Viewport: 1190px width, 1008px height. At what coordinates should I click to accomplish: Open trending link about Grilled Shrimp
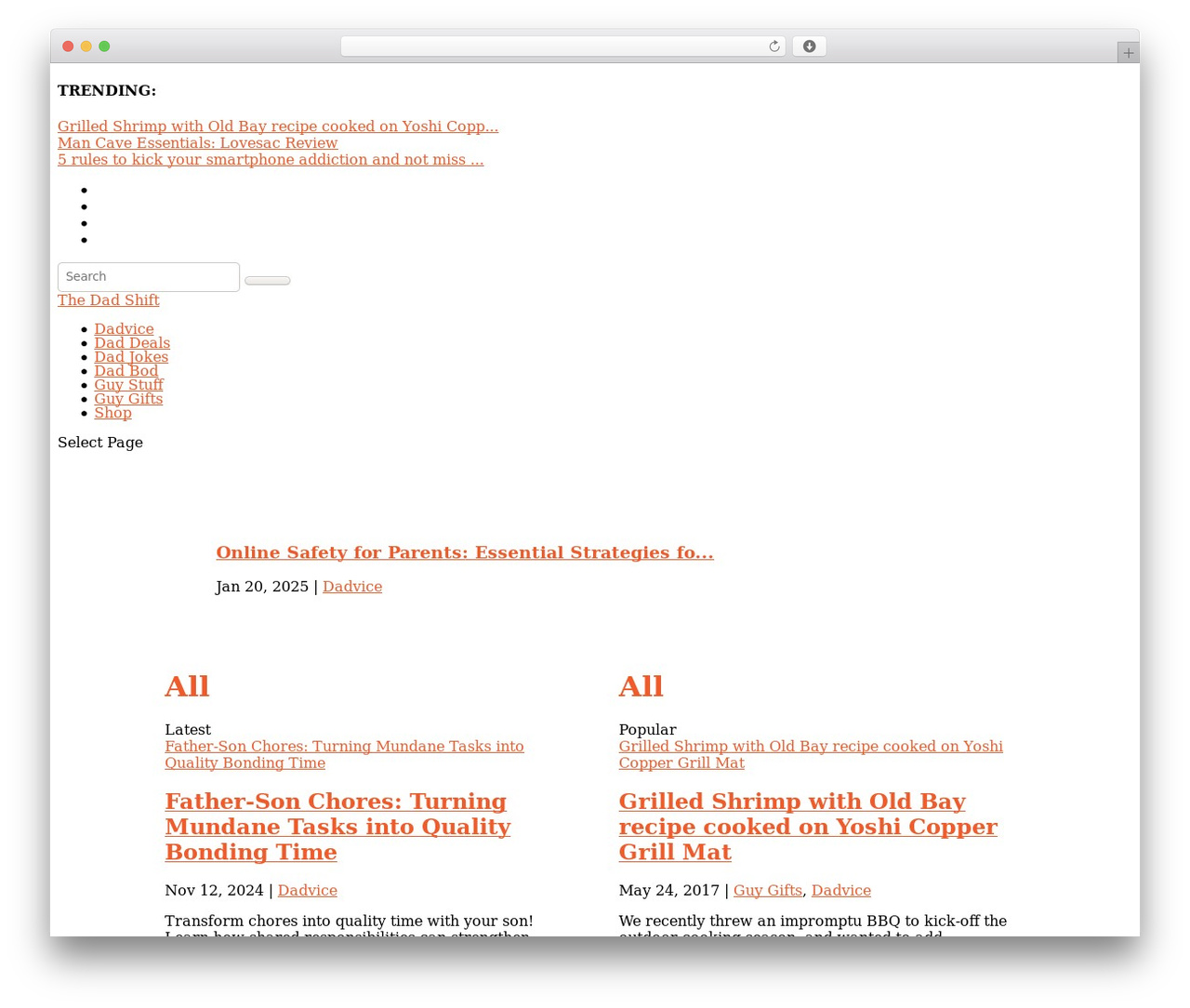click(x=278, y=126)
